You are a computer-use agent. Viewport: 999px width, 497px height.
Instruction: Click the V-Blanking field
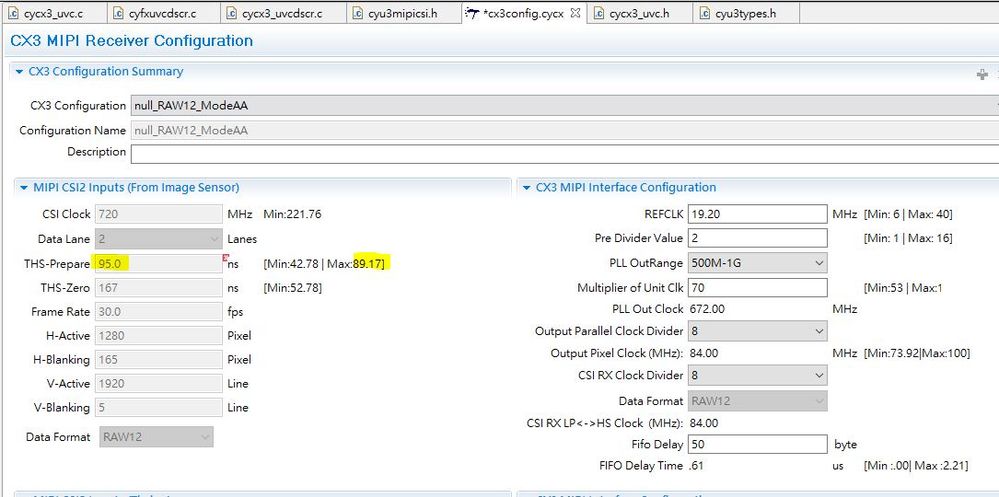coord(159,408)
